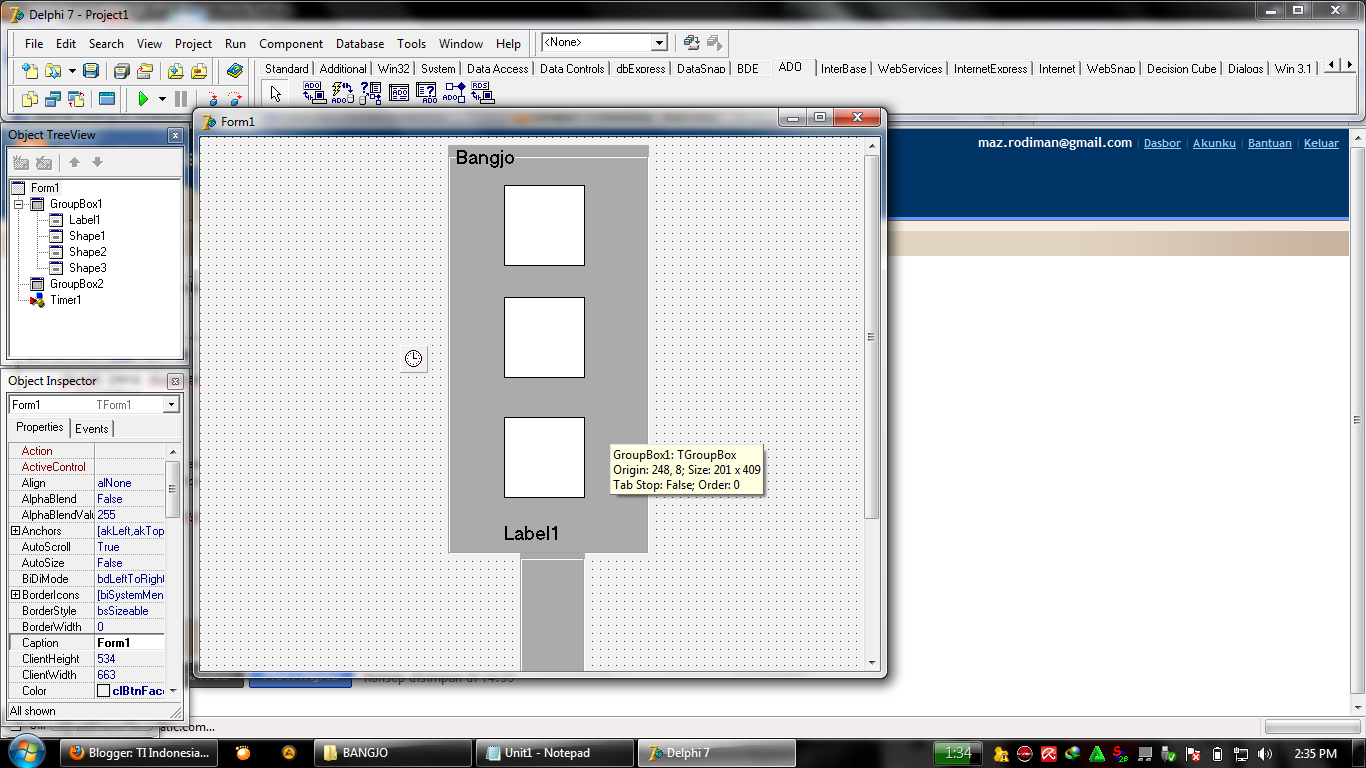Switch to the Dialogs palette tab
Screen dimensions: 1366x768
(x=1246, y=69)
